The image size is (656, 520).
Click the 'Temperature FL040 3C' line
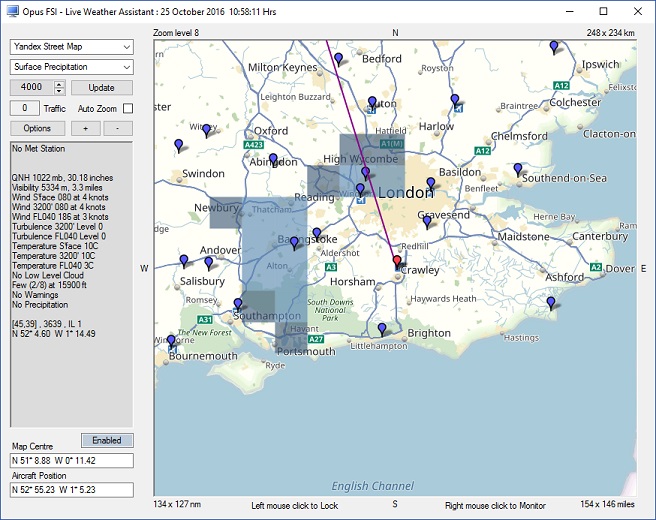[53, 266]
